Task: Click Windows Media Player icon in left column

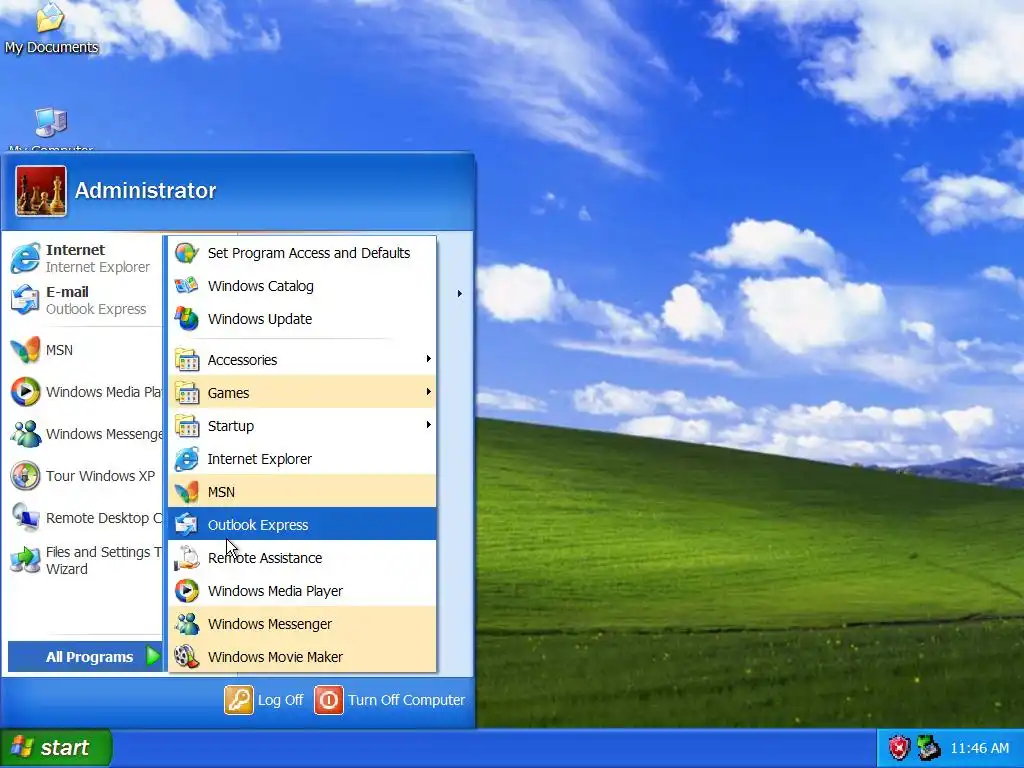Action: [x=25, y=392]
